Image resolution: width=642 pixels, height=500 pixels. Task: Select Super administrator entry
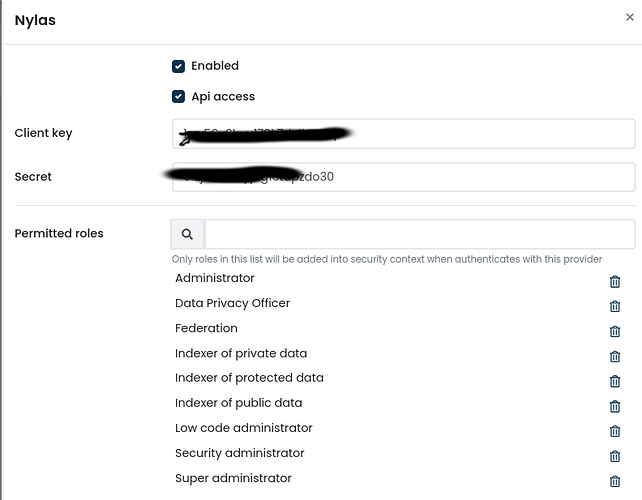point(233,478)
